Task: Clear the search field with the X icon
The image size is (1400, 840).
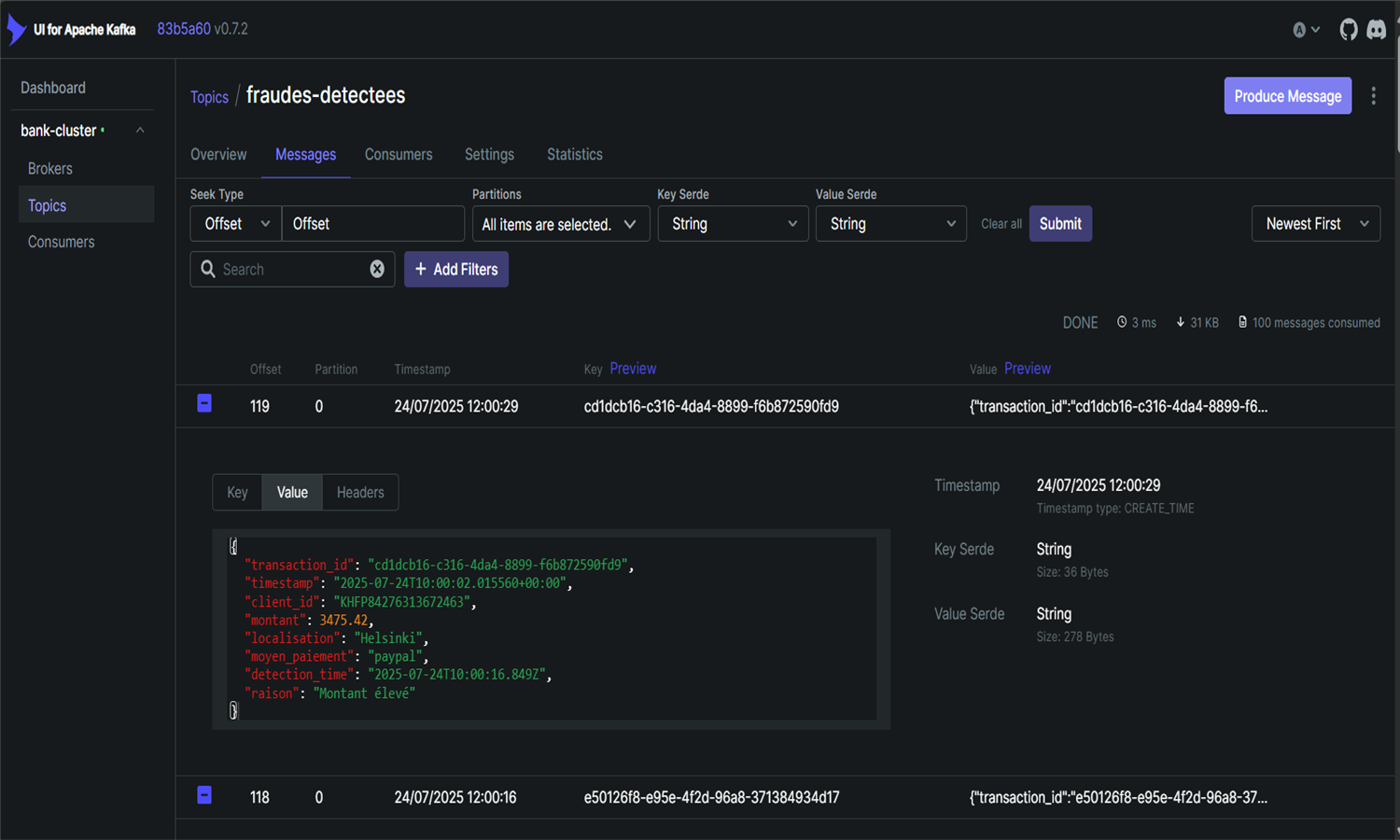Action: (377, 270)
